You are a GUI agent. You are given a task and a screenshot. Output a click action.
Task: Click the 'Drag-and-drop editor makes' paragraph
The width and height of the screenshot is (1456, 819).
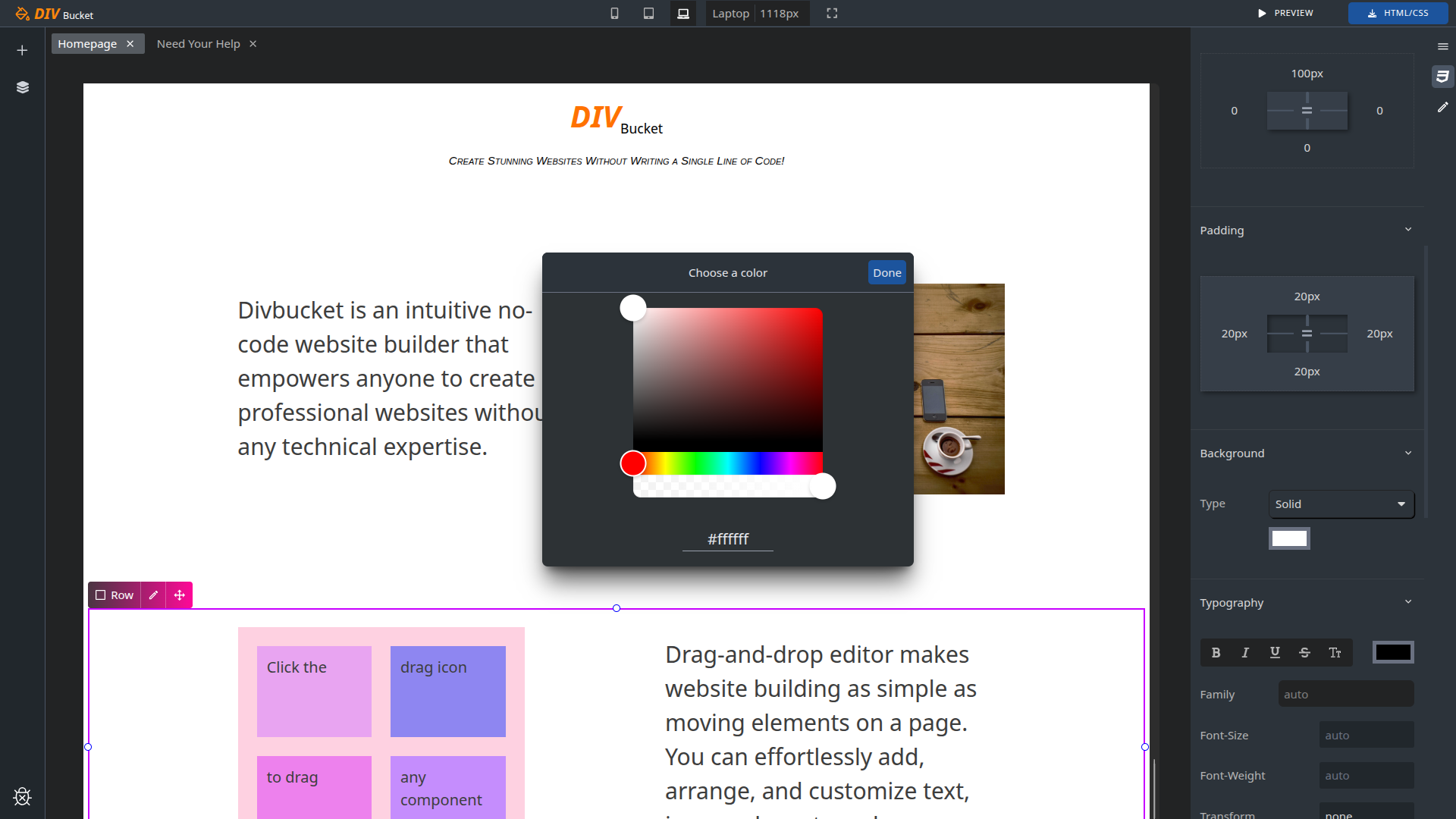click(x=821, y=732)
